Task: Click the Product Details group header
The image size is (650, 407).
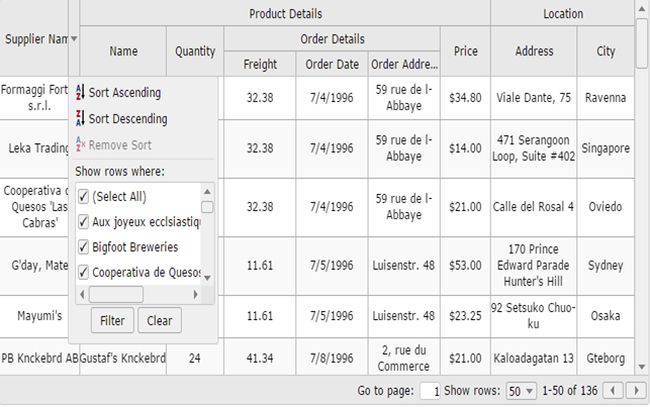Action: click(x=285, y=13)
